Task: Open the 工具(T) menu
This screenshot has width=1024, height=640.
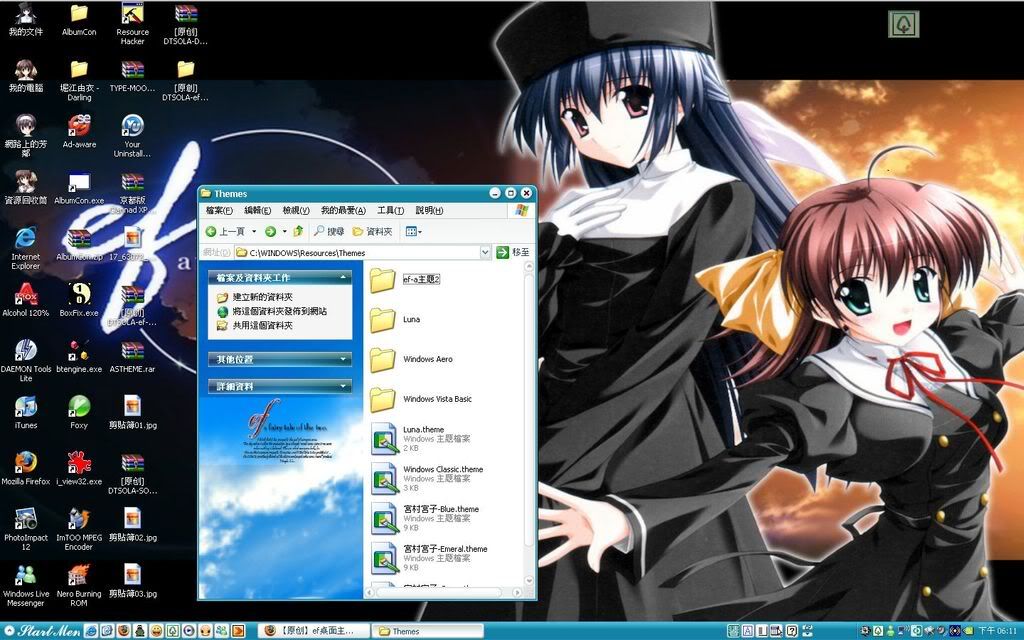Action: pos(390,210)
